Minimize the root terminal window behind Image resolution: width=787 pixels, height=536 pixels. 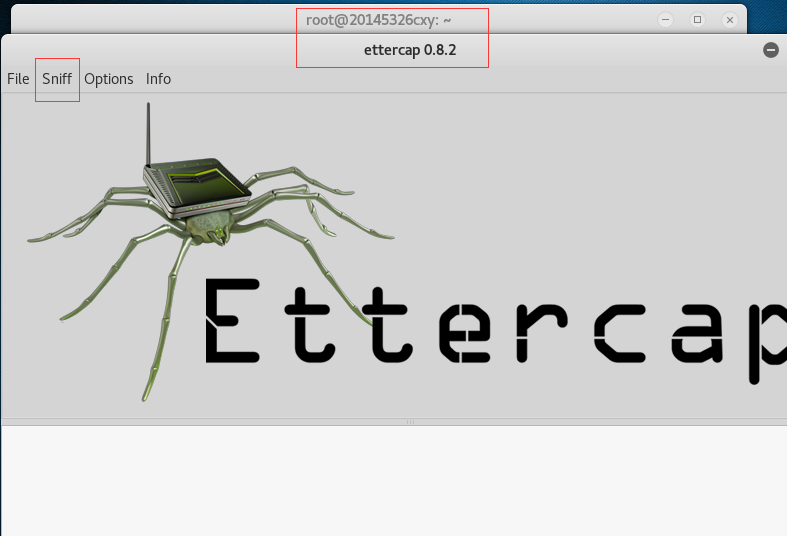666,20
